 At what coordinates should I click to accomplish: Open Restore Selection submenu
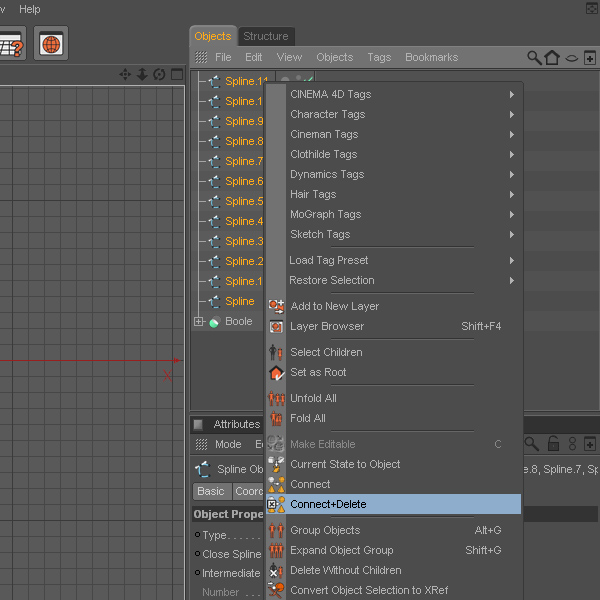393,280
